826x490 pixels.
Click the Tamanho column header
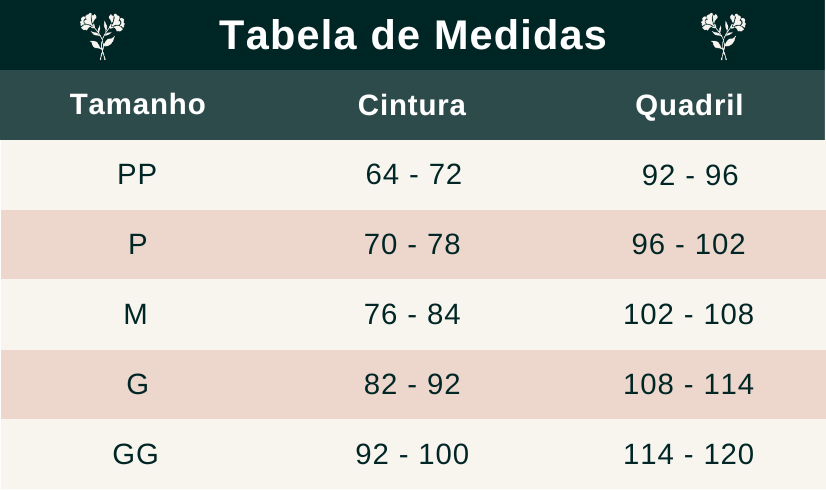click(x=137, y=104)
